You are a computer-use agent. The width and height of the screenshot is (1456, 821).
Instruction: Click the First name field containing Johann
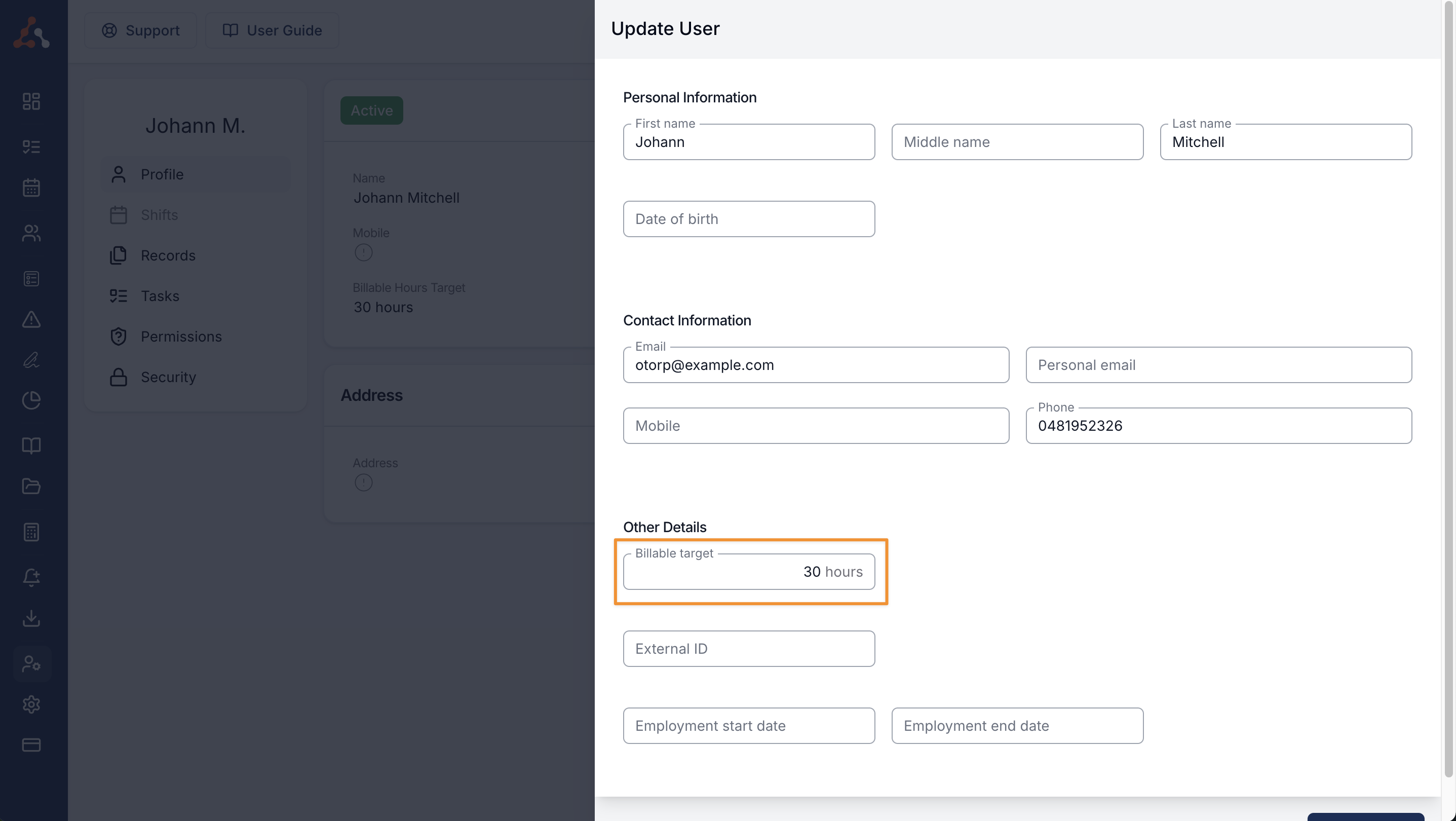coord(749,142)
